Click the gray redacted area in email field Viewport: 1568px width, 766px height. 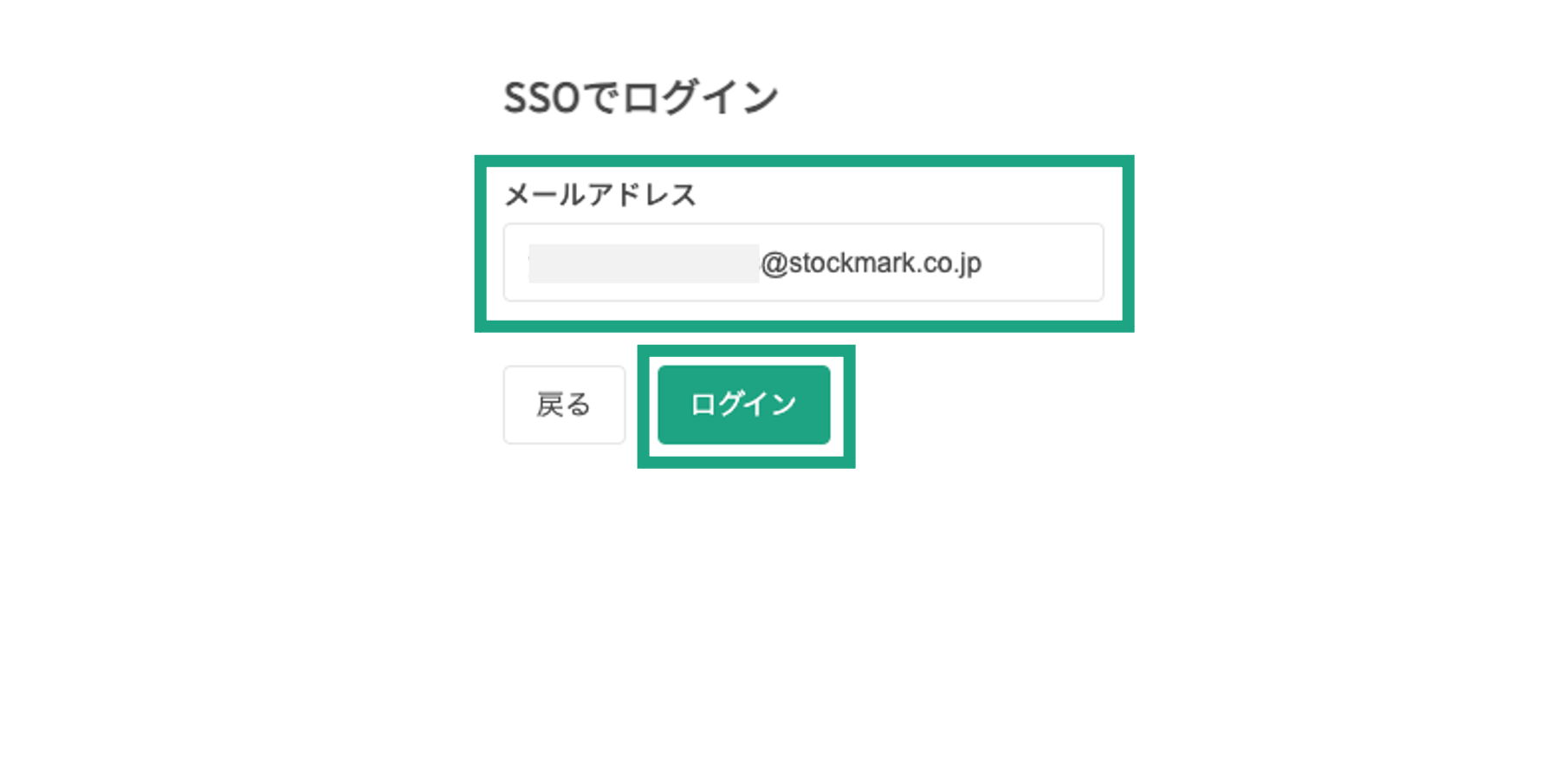[x=644, y=263]
